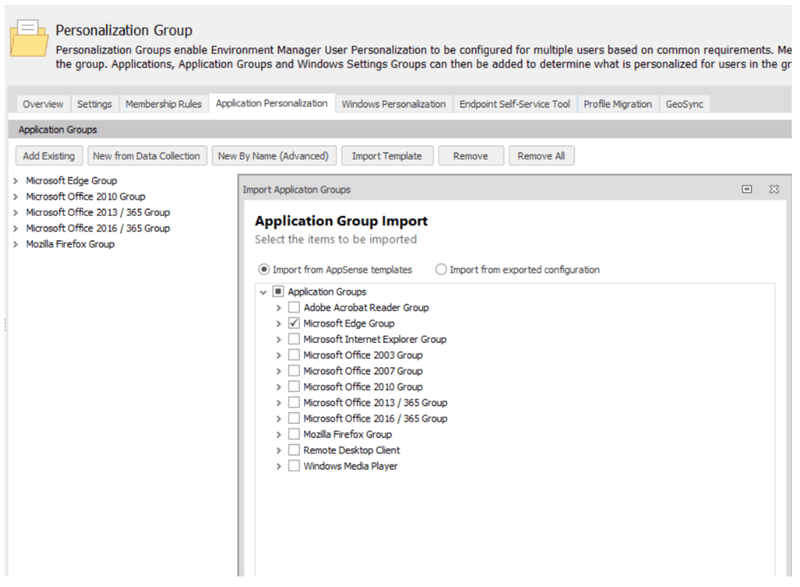Check Microsoft Internet Explorer Group checkbox

coord(294,339)
